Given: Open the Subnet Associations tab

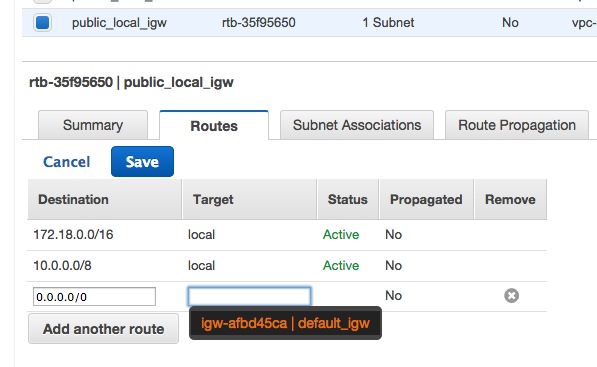Looking at the screenshot, I should 357,125.
